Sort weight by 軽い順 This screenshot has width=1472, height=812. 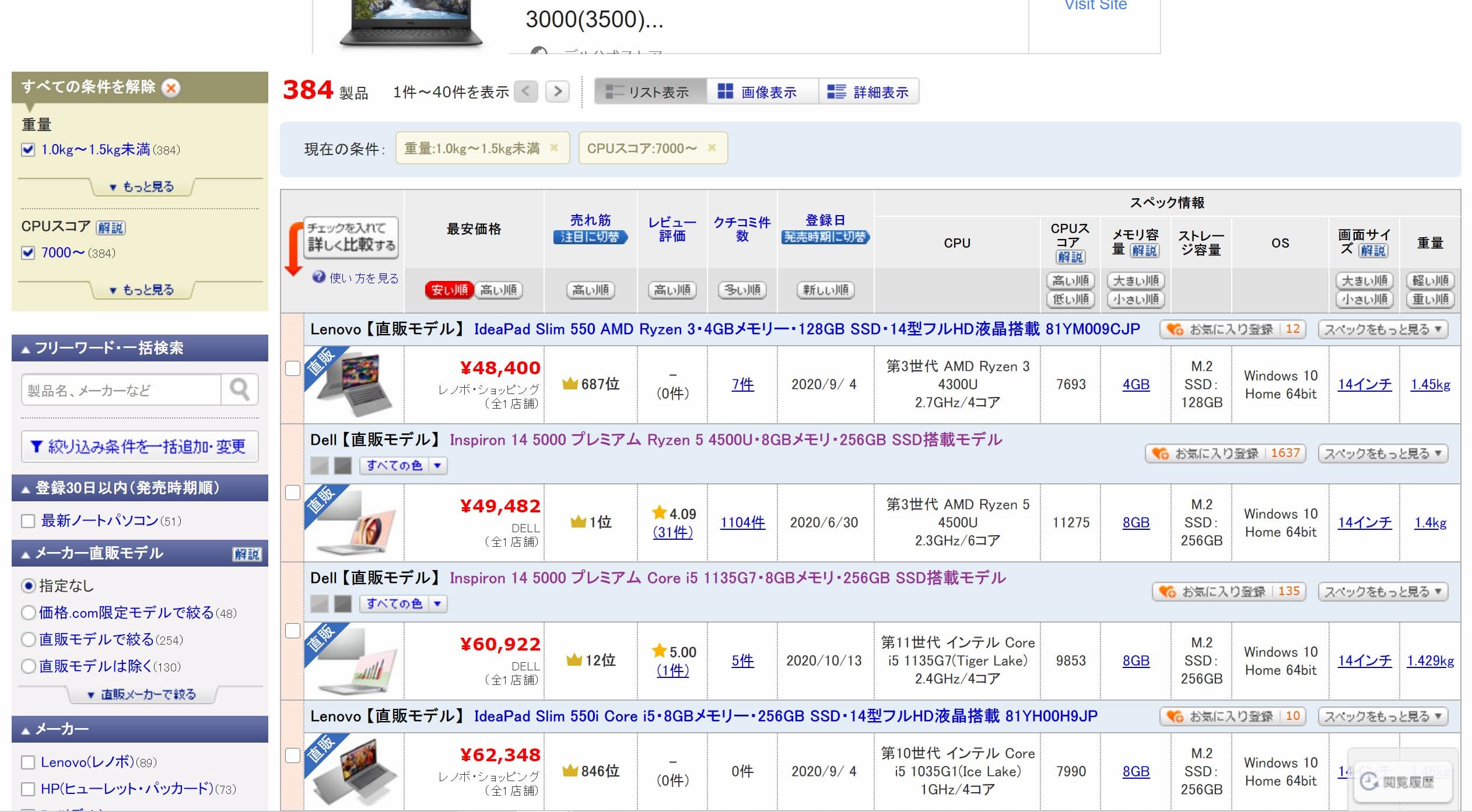click(1430, 281)
